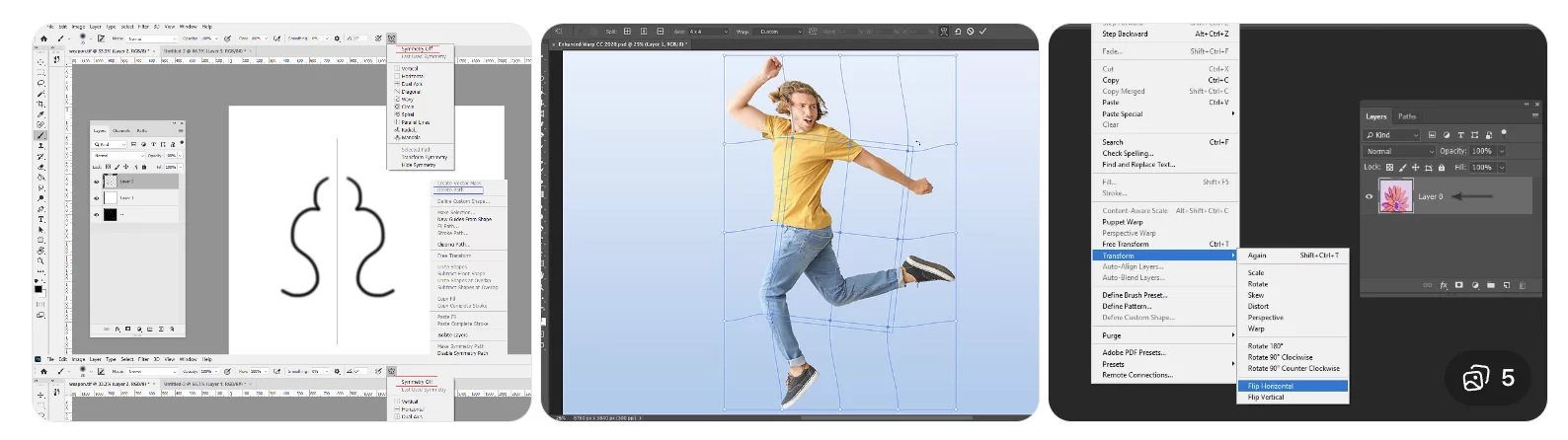Open the image gallery count badge
The width and height of the screenshot is (1568, 440).
[1490, 378]
